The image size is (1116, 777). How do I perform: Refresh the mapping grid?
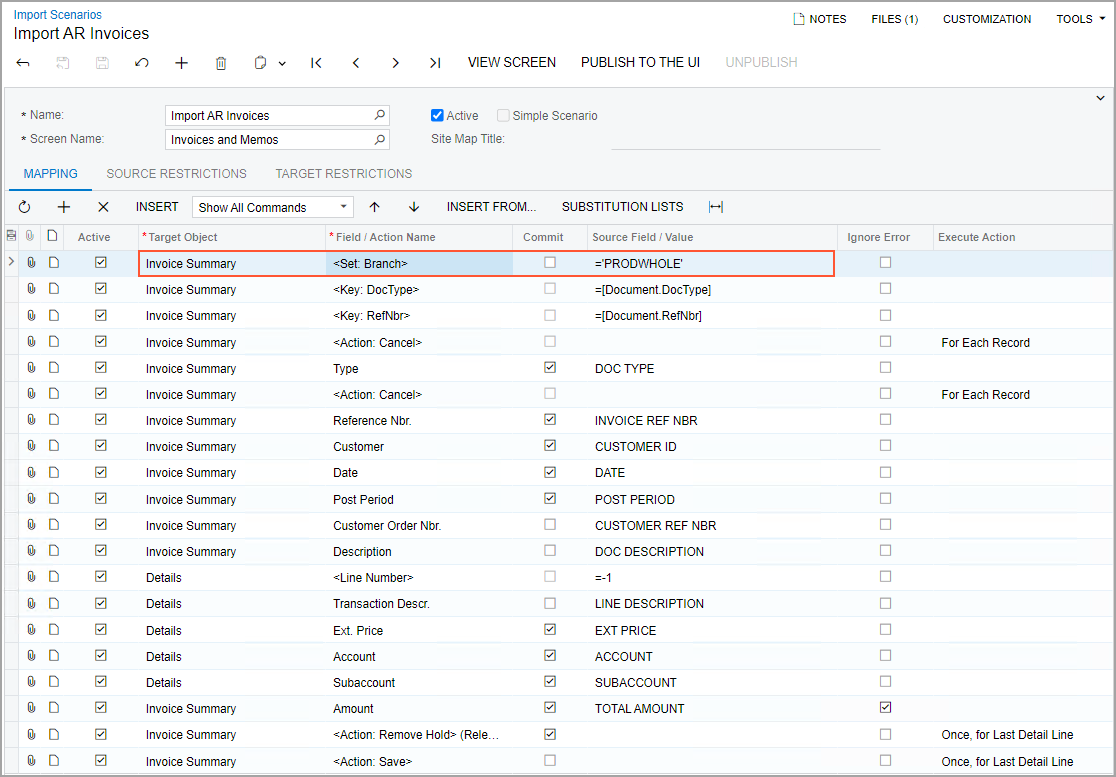pyautogui.click(x=25, y=207)
